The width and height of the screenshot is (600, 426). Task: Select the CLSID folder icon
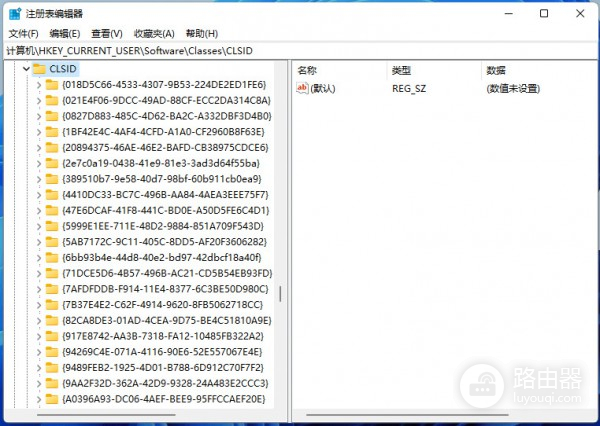point(39,69)
